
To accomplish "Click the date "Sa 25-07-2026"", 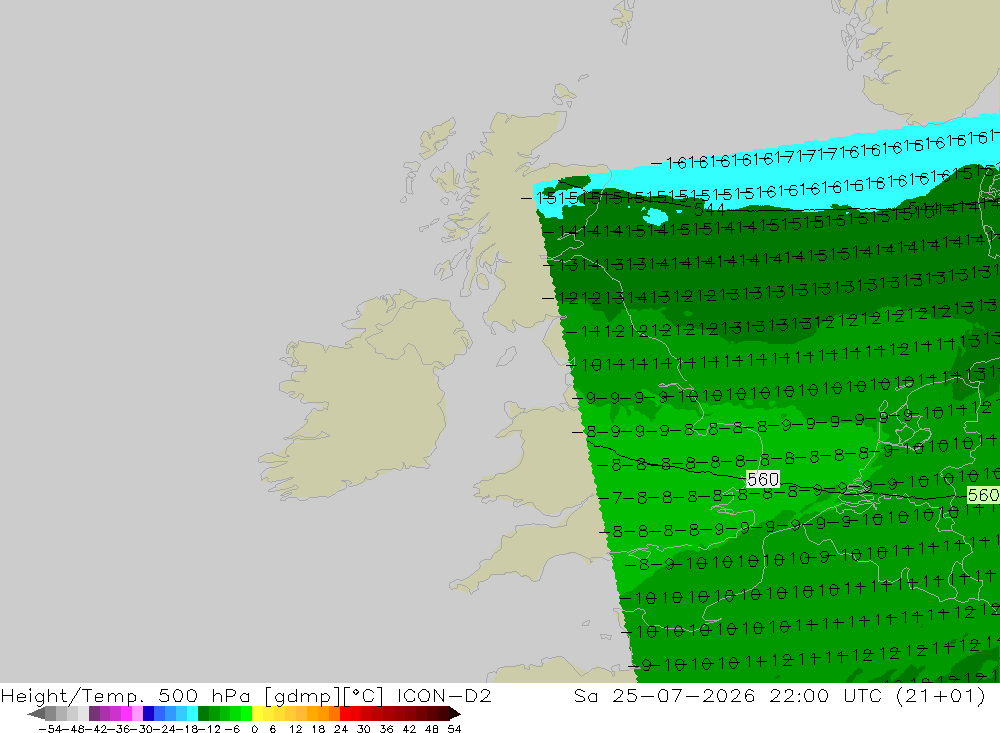I will tap(664, 695).
